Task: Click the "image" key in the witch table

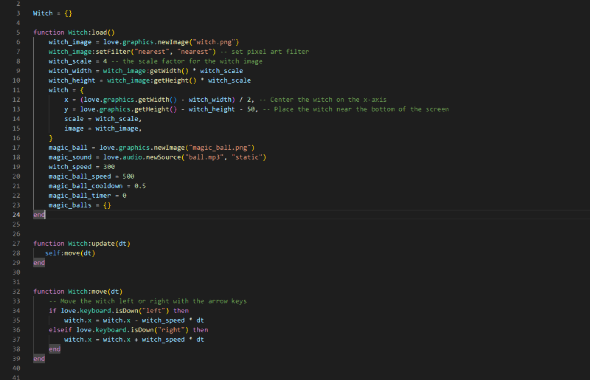Action: 74,129
